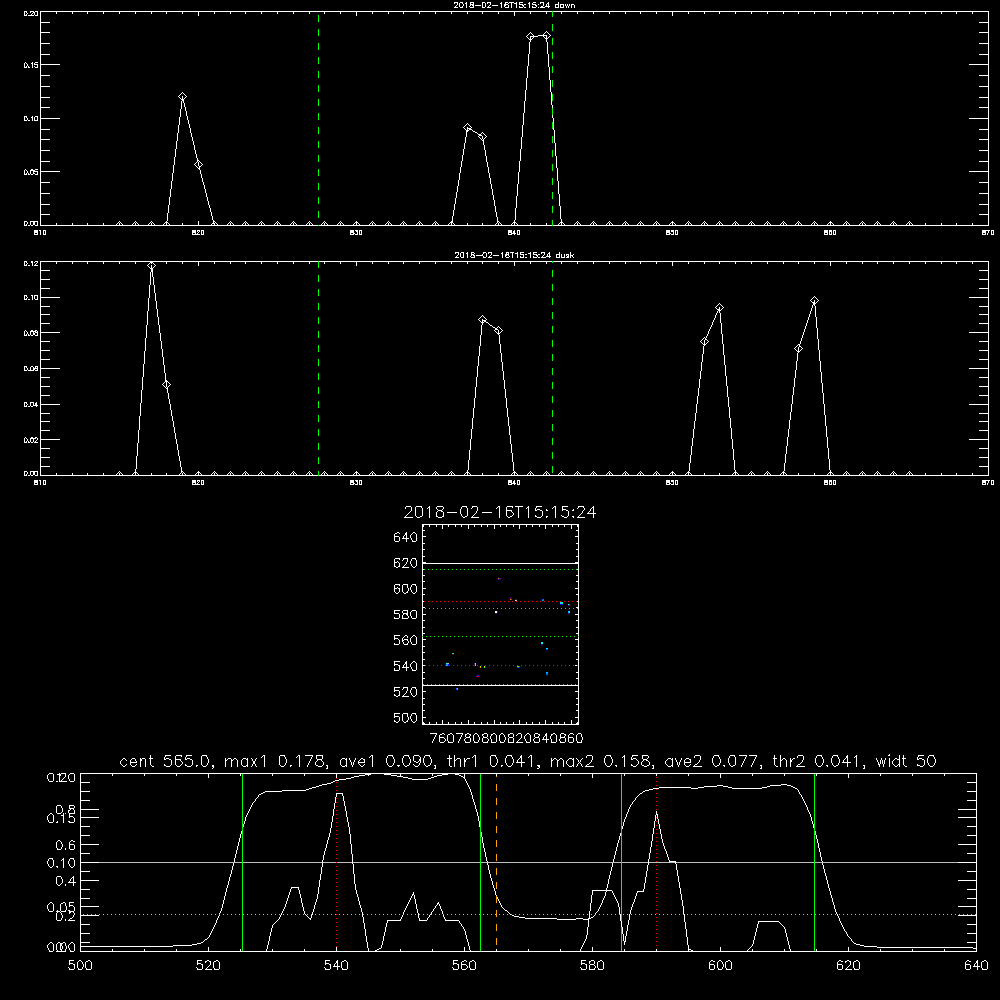The height and width of the screenshot is (1000, 1000).
Task: Click the '0.04' y-axis label on the dusk plot
Action: (x=31, y=404)
